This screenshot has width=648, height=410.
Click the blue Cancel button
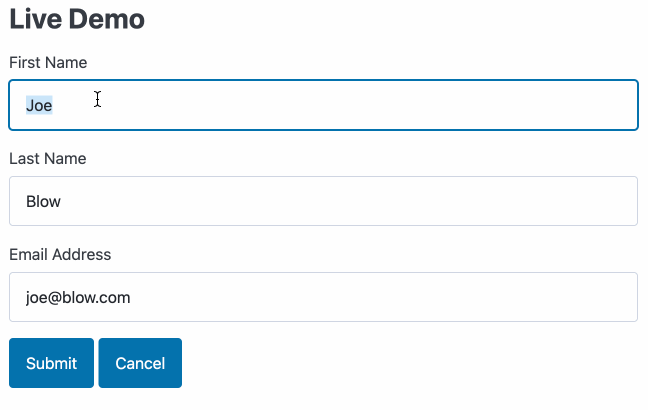[140, 363]
